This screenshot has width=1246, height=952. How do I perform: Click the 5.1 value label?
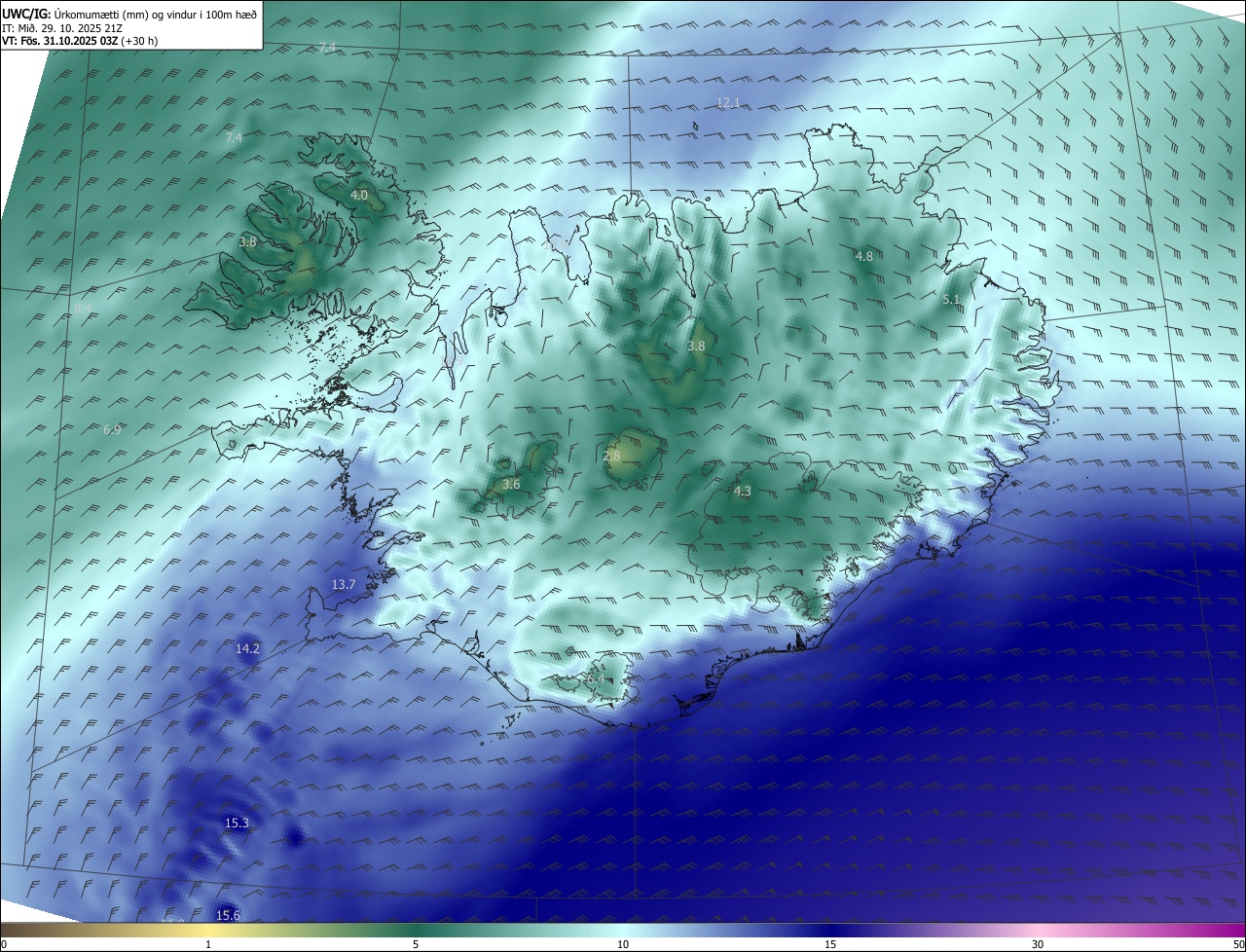951,300
